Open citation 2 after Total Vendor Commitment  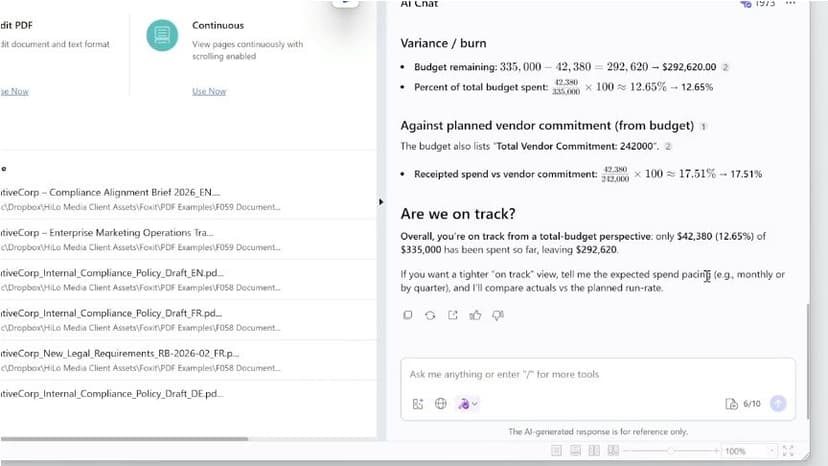point(668,146)
